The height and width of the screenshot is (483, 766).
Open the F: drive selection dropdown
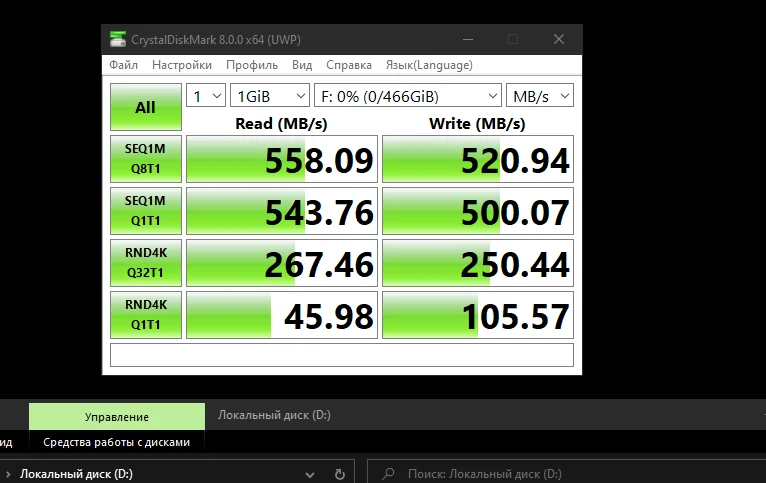pos(408,96)
